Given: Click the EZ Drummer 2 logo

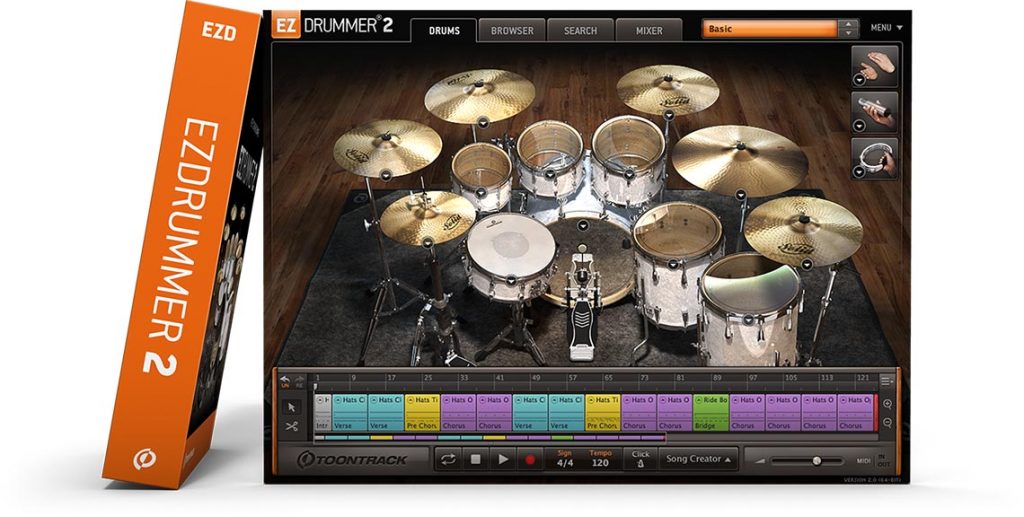Looking at the screenshot, I should tap(333, 25).
